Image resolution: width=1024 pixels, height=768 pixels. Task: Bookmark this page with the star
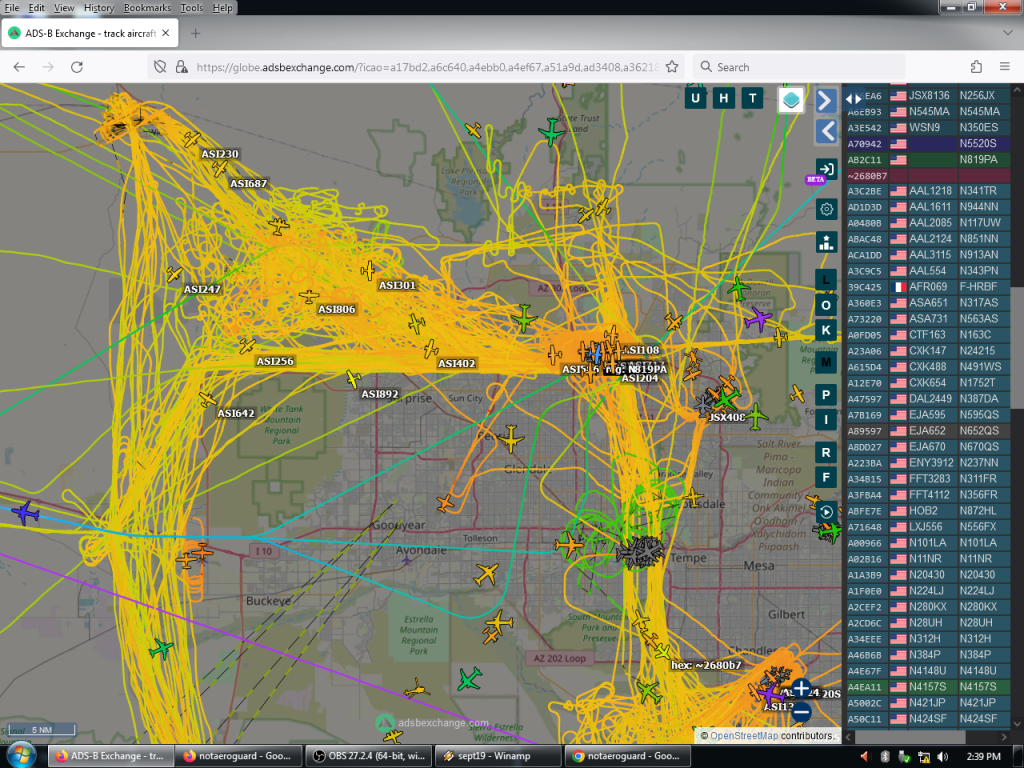coord(672,67)
